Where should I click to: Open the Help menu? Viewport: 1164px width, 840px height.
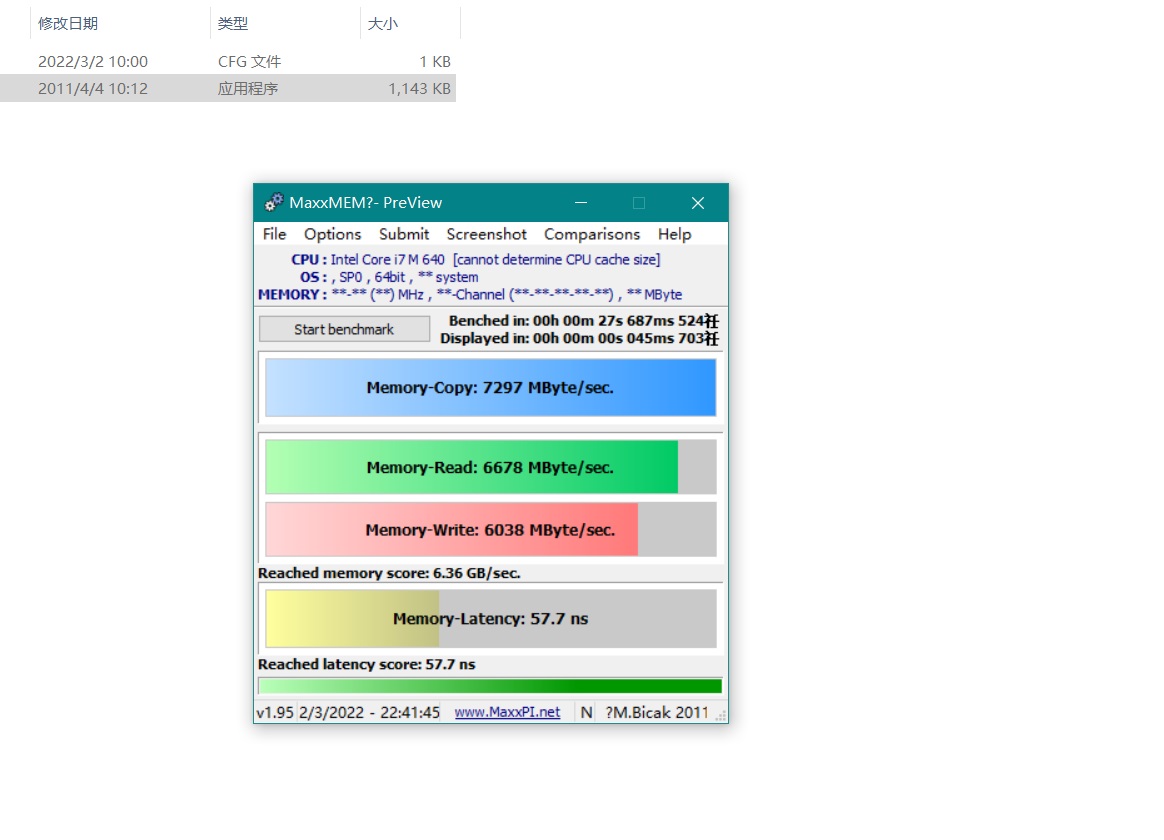click(x=674, y=234)
